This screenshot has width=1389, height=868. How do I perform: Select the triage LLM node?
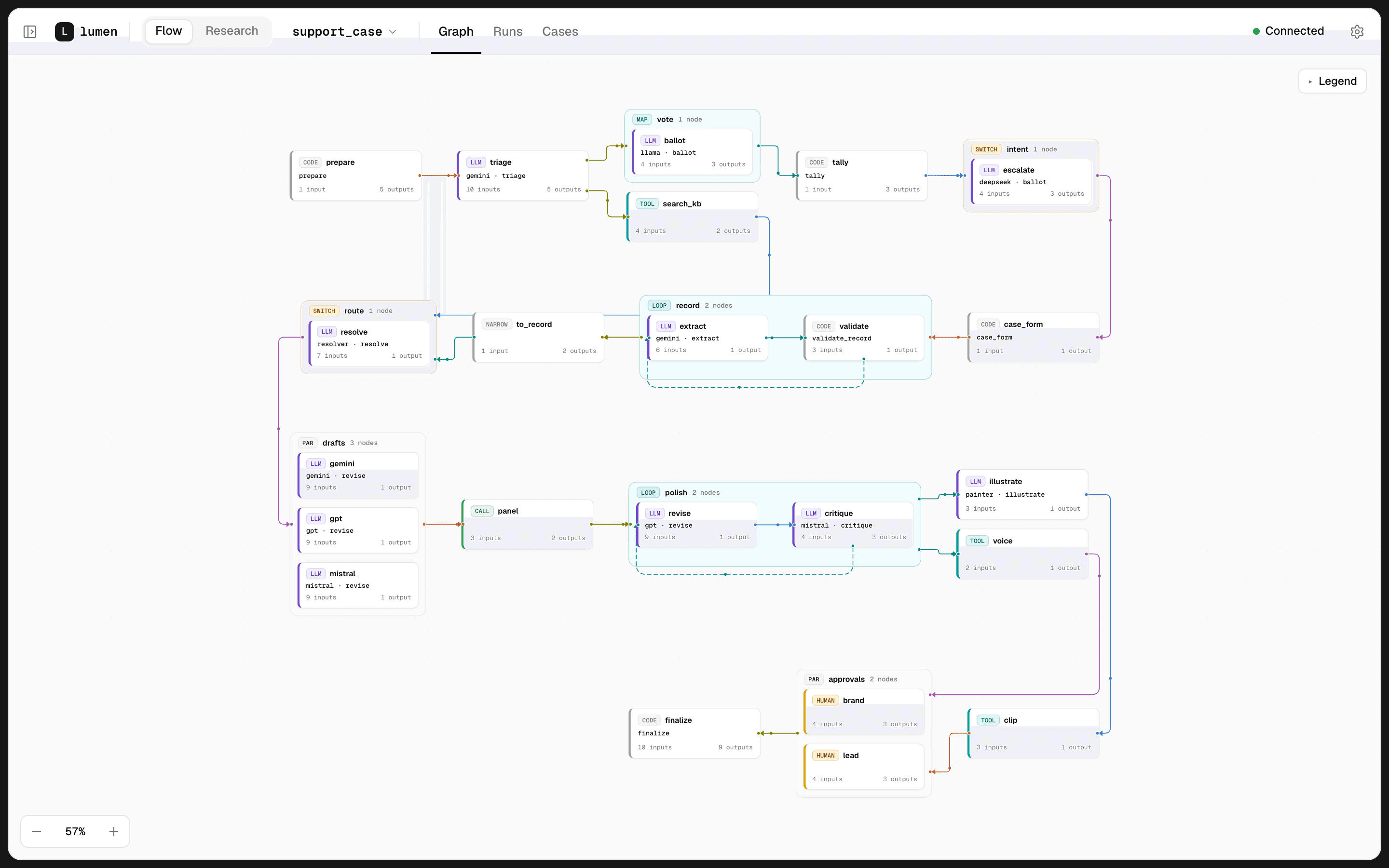tap(523, 176)
